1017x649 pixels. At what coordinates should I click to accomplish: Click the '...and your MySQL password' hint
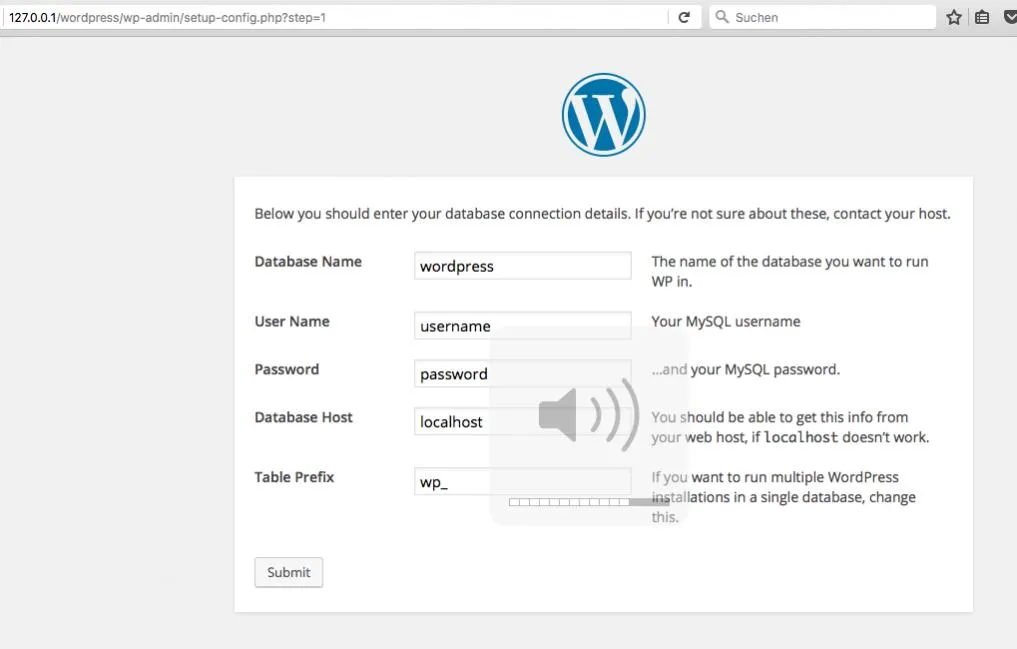pos(746,370)
